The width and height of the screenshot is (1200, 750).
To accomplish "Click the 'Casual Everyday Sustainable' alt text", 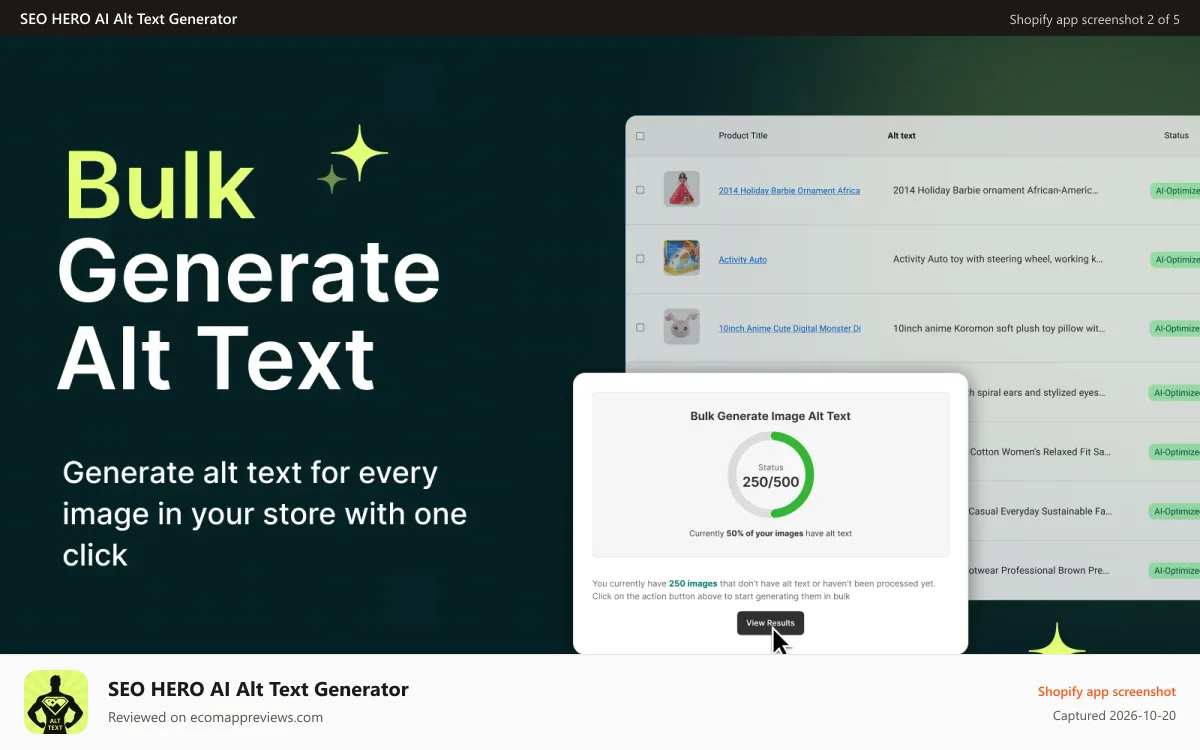I will 1040,511.
